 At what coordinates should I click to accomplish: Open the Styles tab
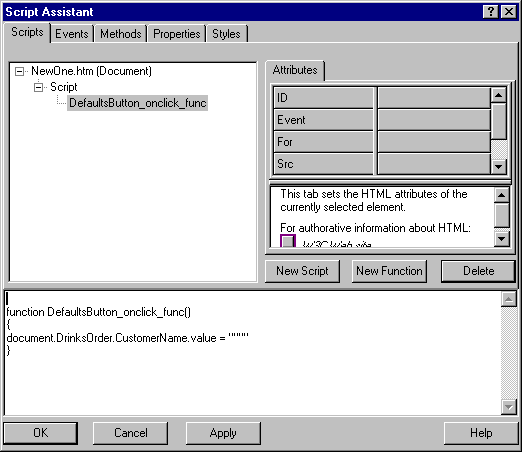coord(226,34)
